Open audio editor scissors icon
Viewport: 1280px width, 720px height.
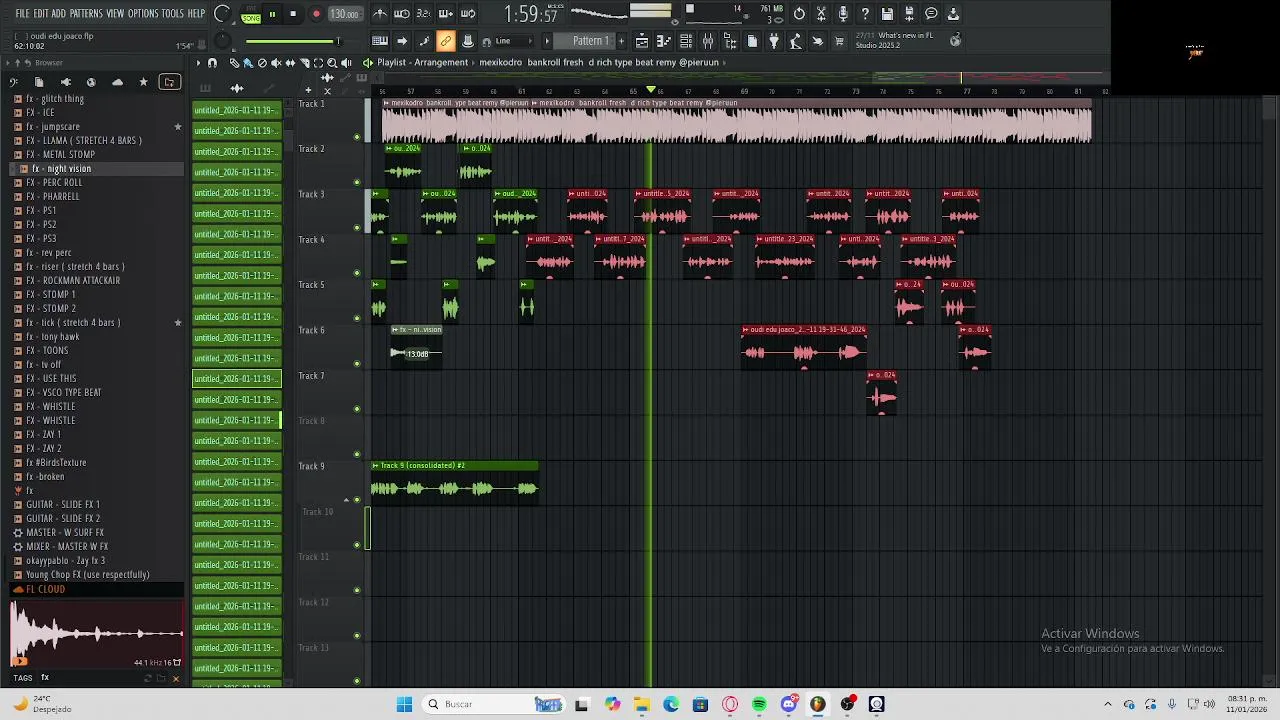click(x=821, y=14)
